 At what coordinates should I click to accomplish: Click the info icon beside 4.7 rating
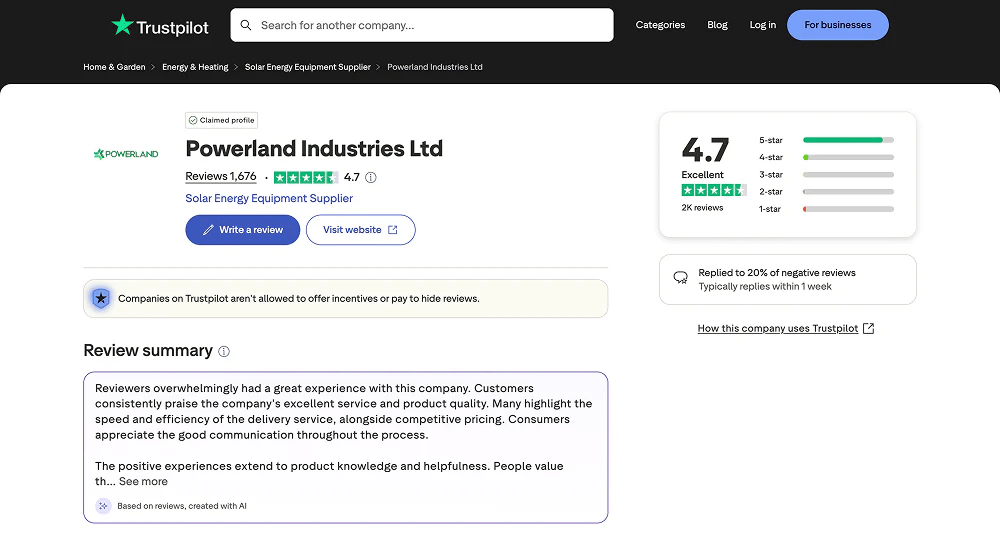tap(371, 178)
